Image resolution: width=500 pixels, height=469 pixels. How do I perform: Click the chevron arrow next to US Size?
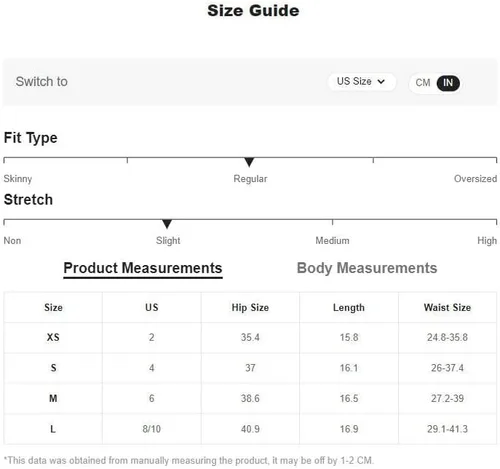(381, 82)
